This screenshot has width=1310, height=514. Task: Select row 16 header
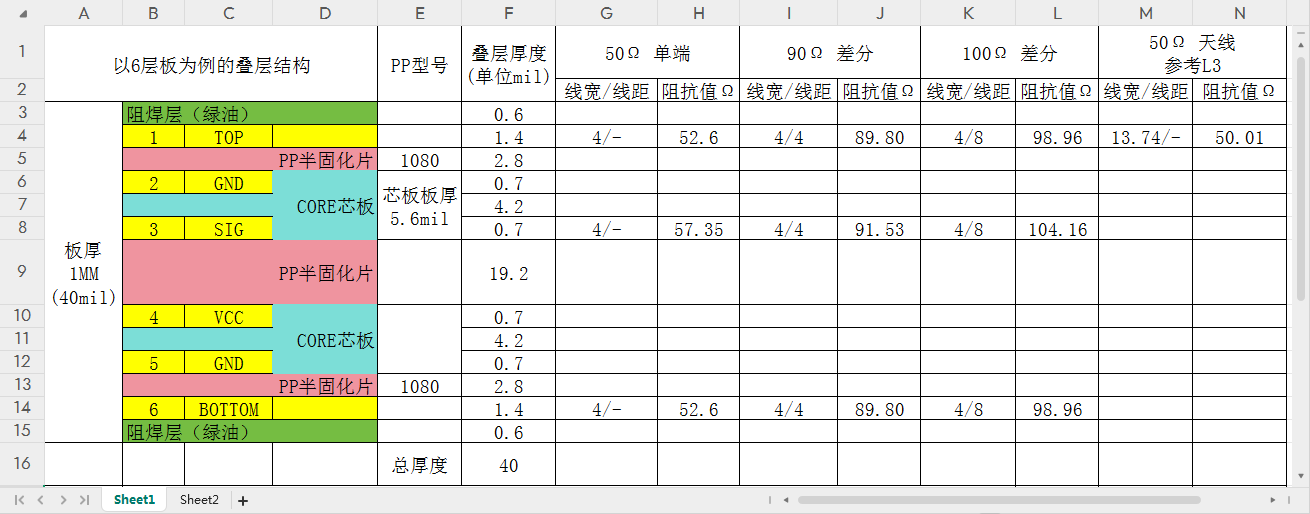click(x=23, y=464)
